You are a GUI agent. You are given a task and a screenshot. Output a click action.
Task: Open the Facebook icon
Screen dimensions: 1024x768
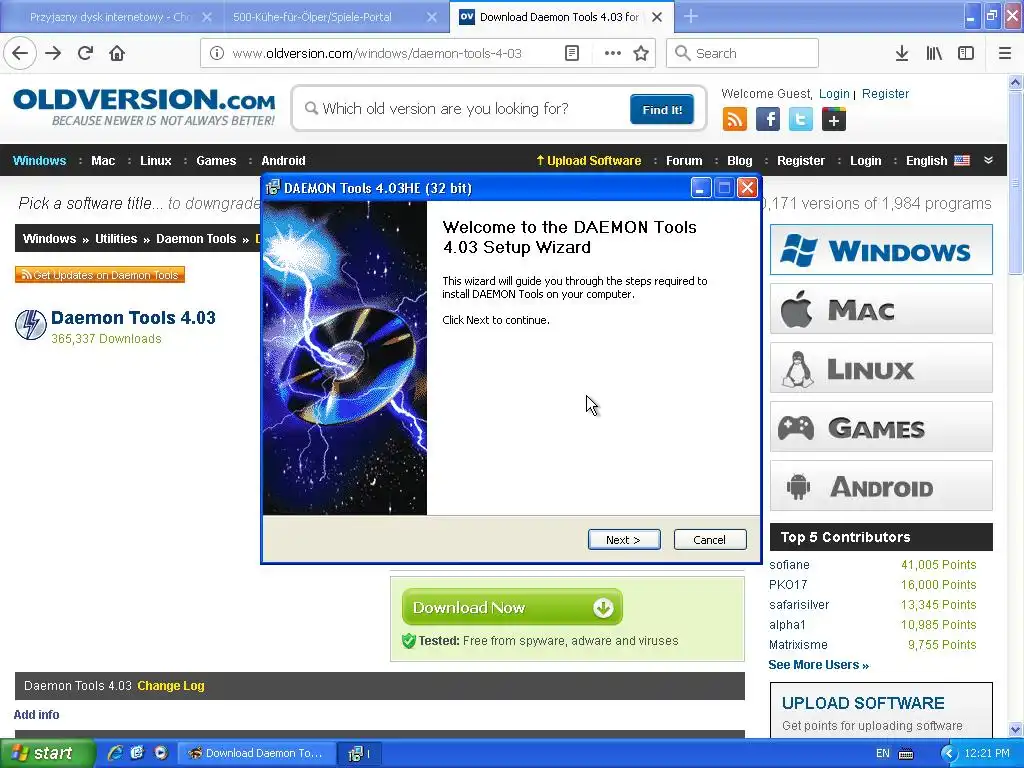pyautogui.click(x=768, y=120)
